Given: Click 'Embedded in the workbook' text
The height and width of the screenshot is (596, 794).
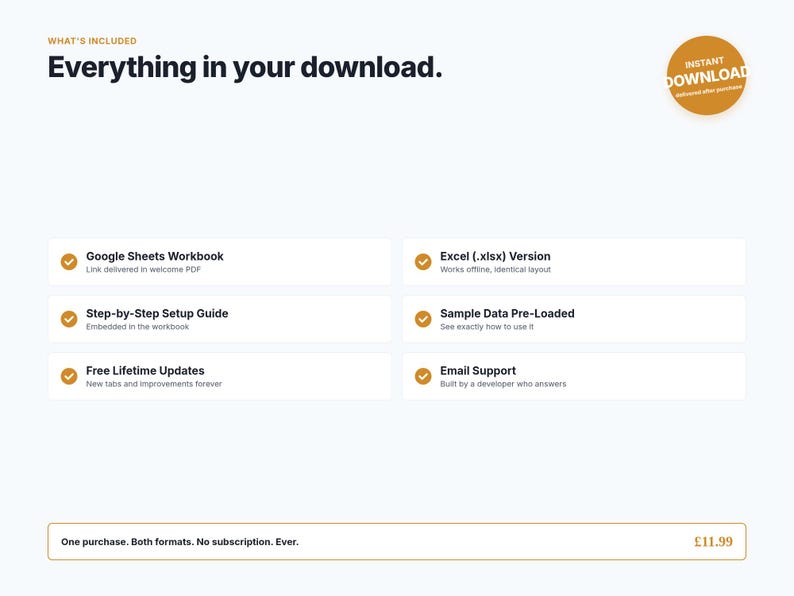Looking at the screenshot, I should [137, 327].
